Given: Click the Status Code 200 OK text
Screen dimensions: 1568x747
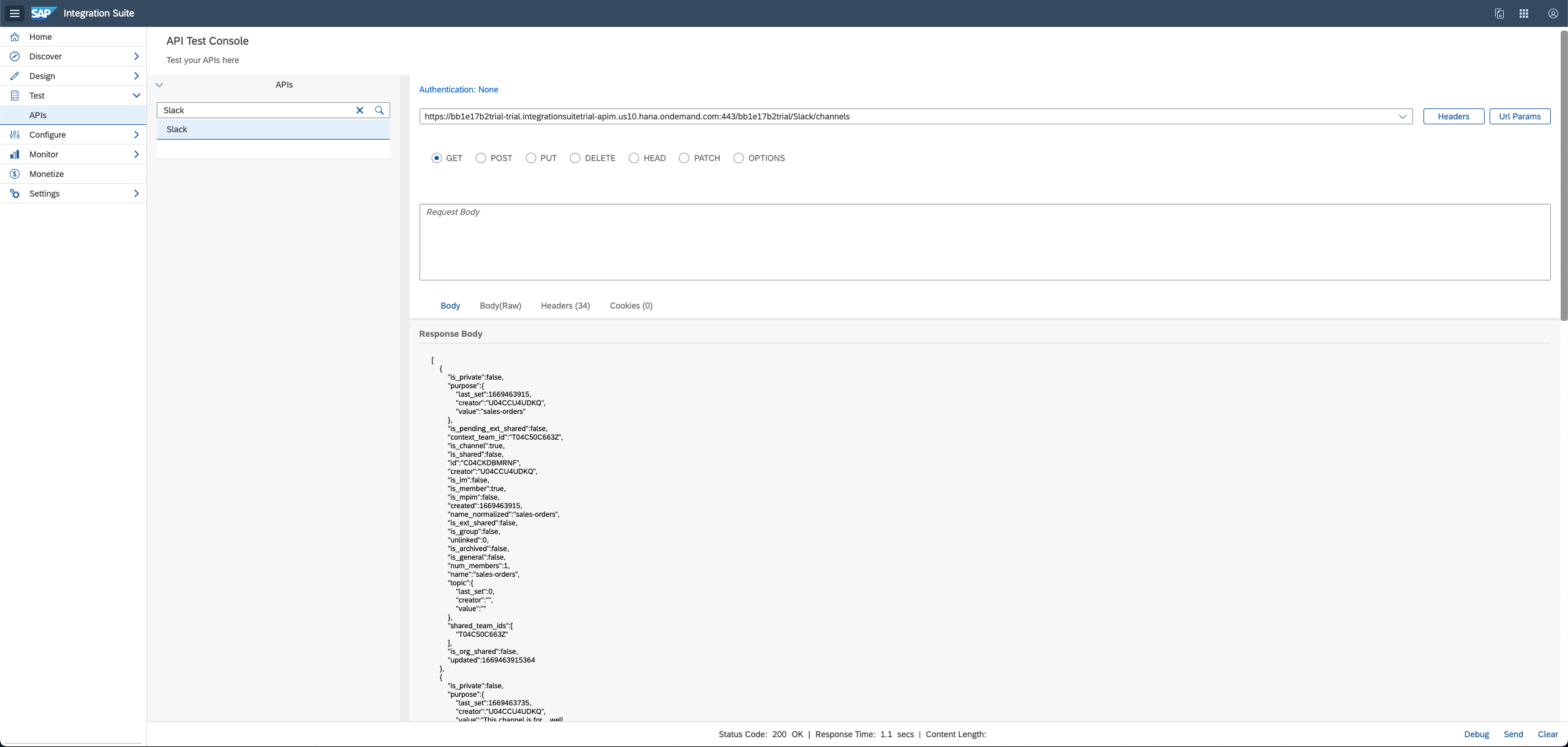Looking at the screenshot, I should point(761,734).
